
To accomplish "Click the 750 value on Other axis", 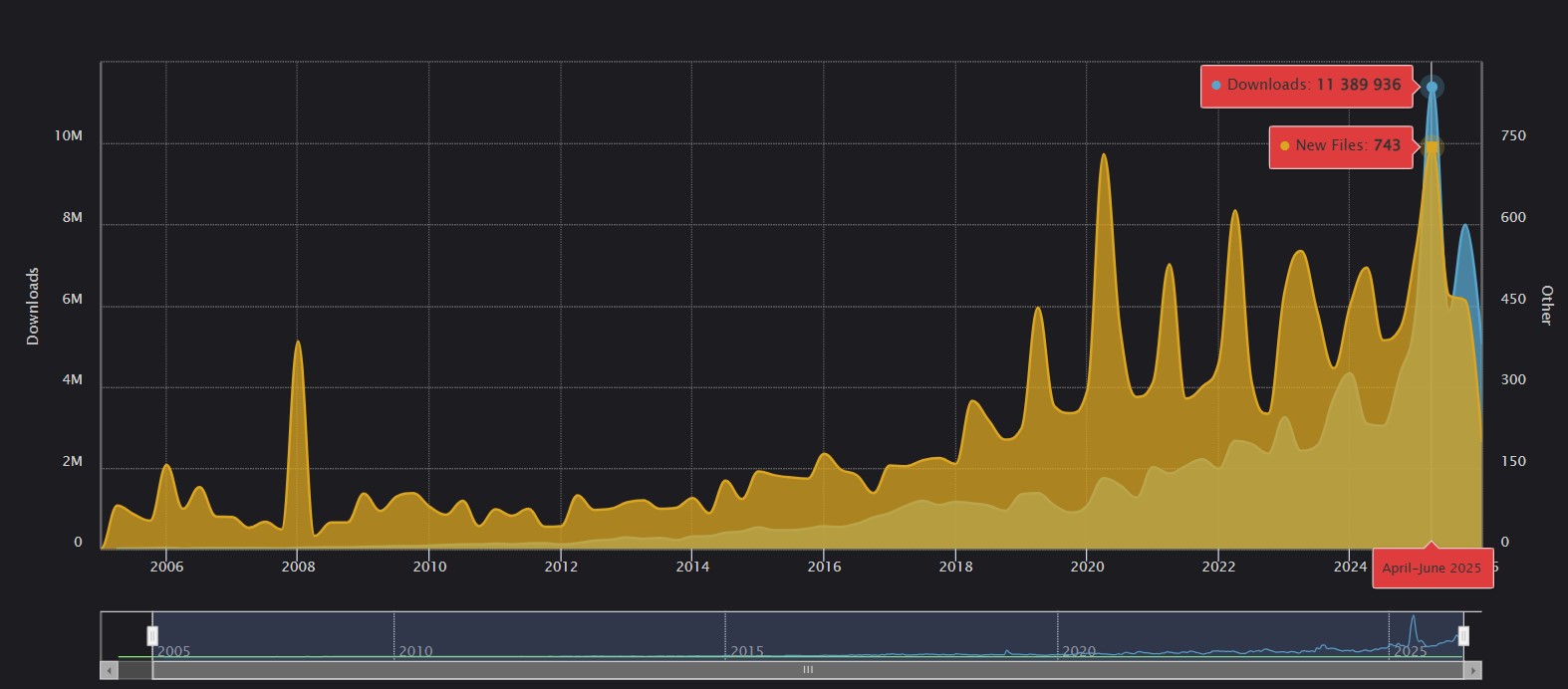I will click(x=1513, y=135).
